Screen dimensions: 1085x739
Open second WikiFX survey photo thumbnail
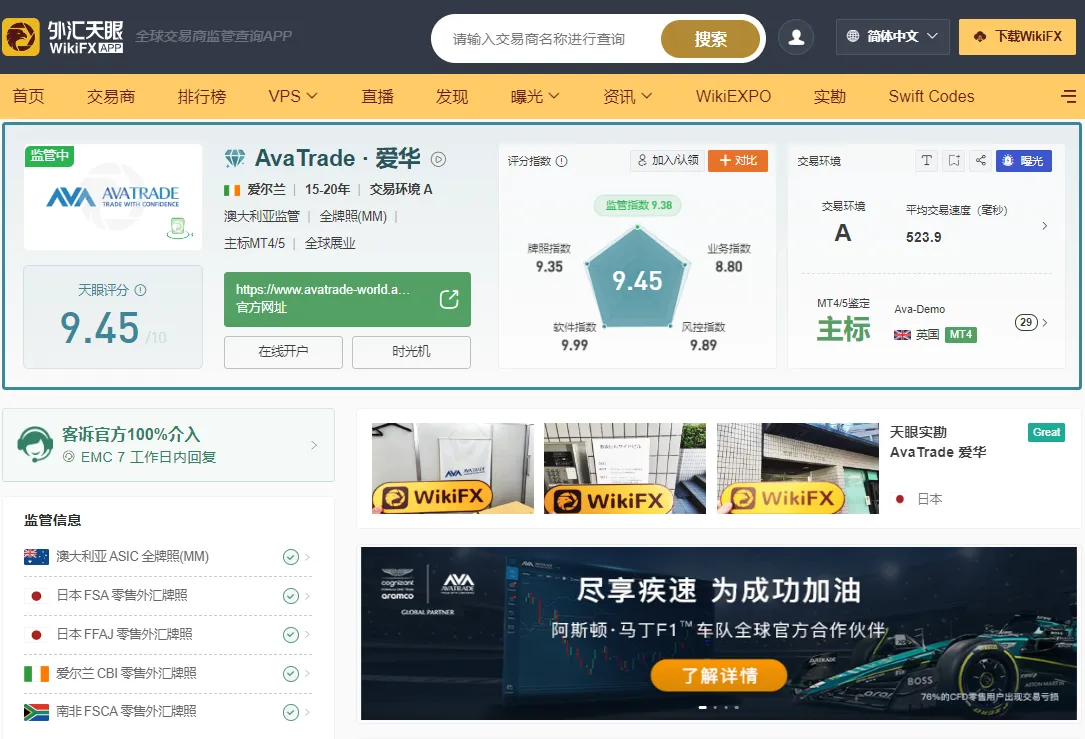click(625, 468)
